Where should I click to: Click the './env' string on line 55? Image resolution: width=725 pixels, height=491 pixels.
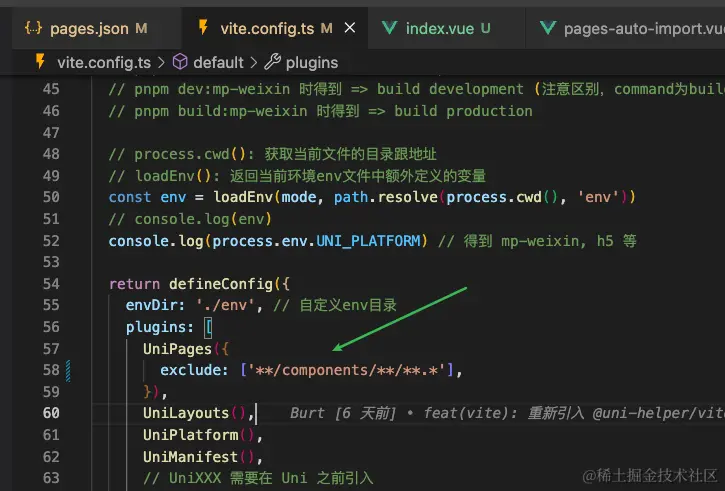click(x=226, y=305)
